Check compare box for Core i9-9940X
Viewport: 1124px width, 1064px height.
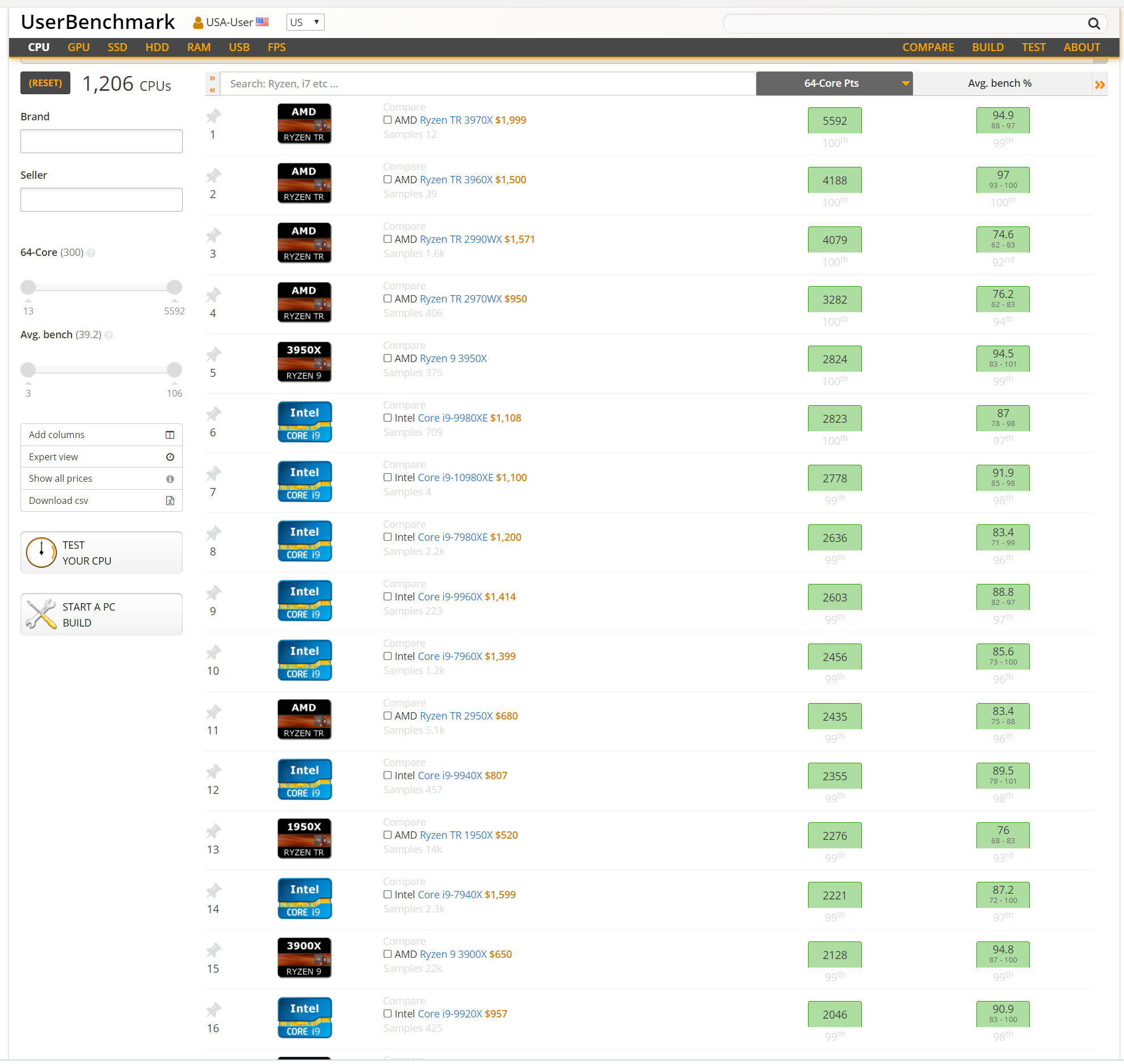(x=388, y=775)
